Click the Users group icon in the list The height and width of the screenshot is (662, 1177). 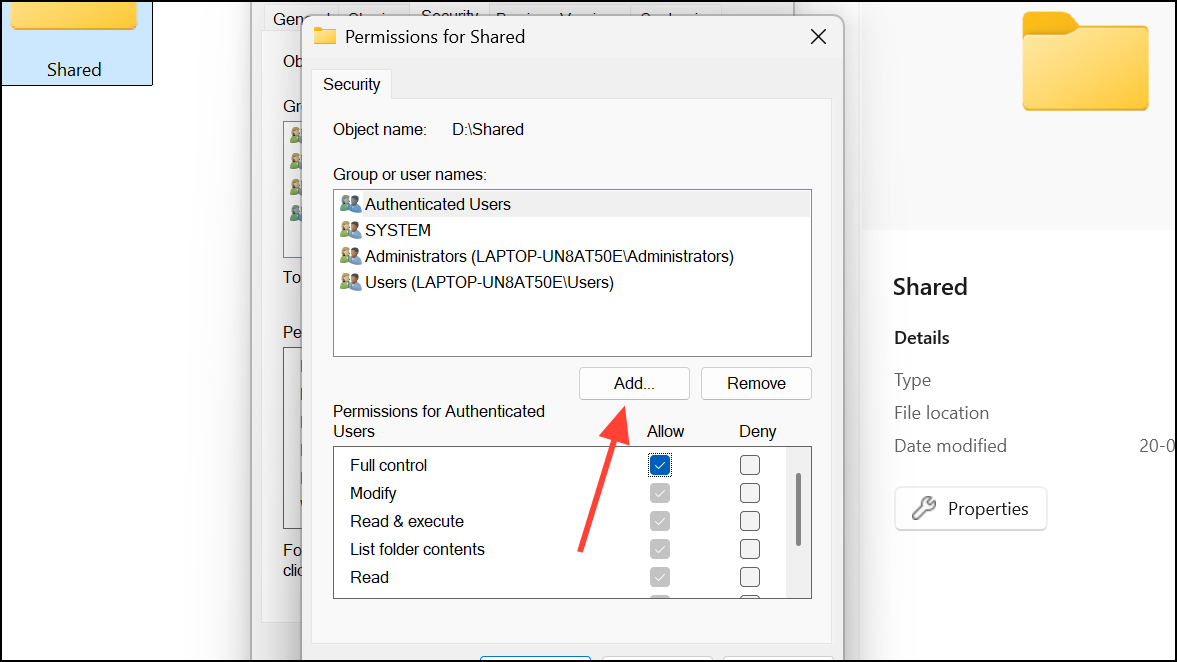point(351,282)
